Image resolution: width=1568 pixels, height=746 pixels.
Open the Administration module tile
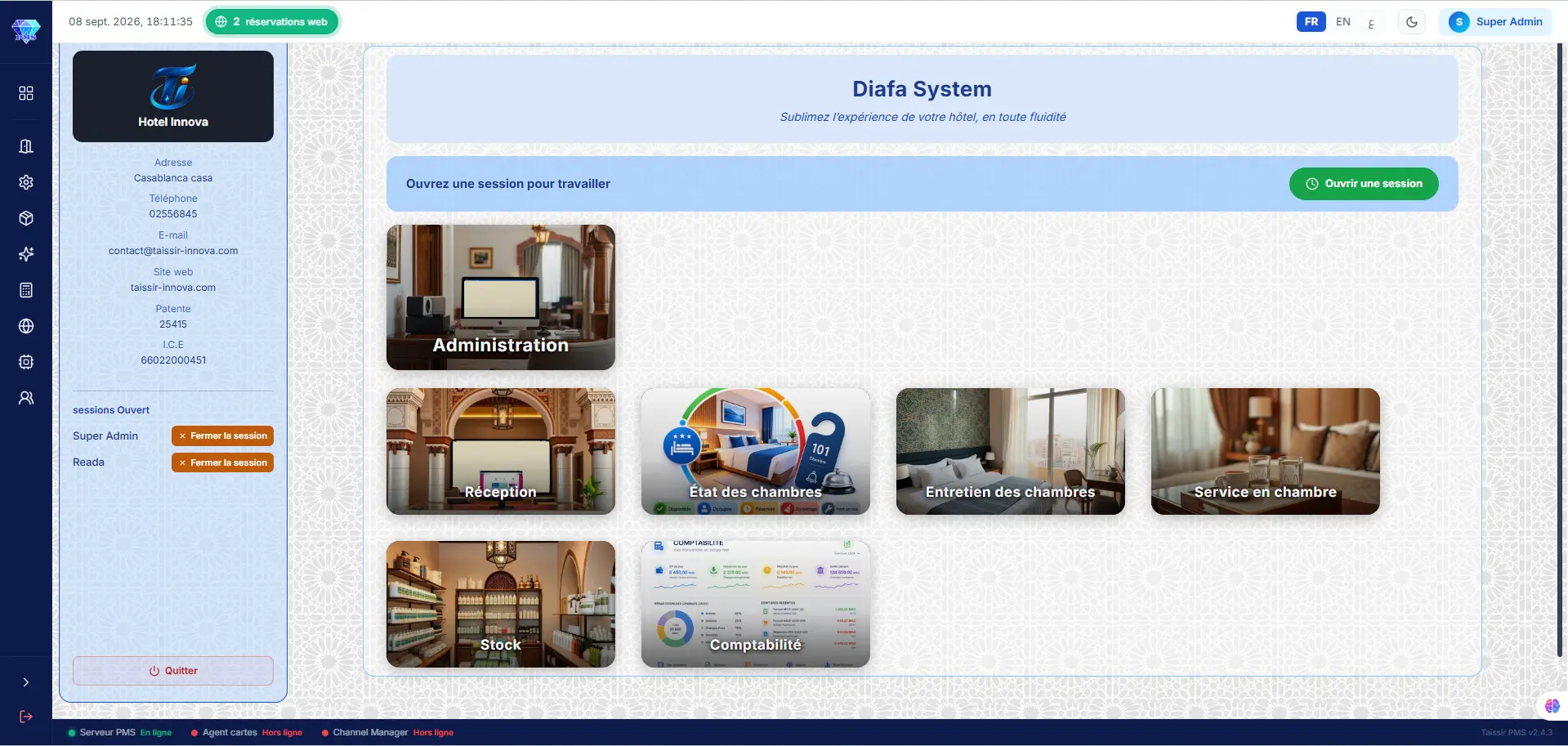501,297
